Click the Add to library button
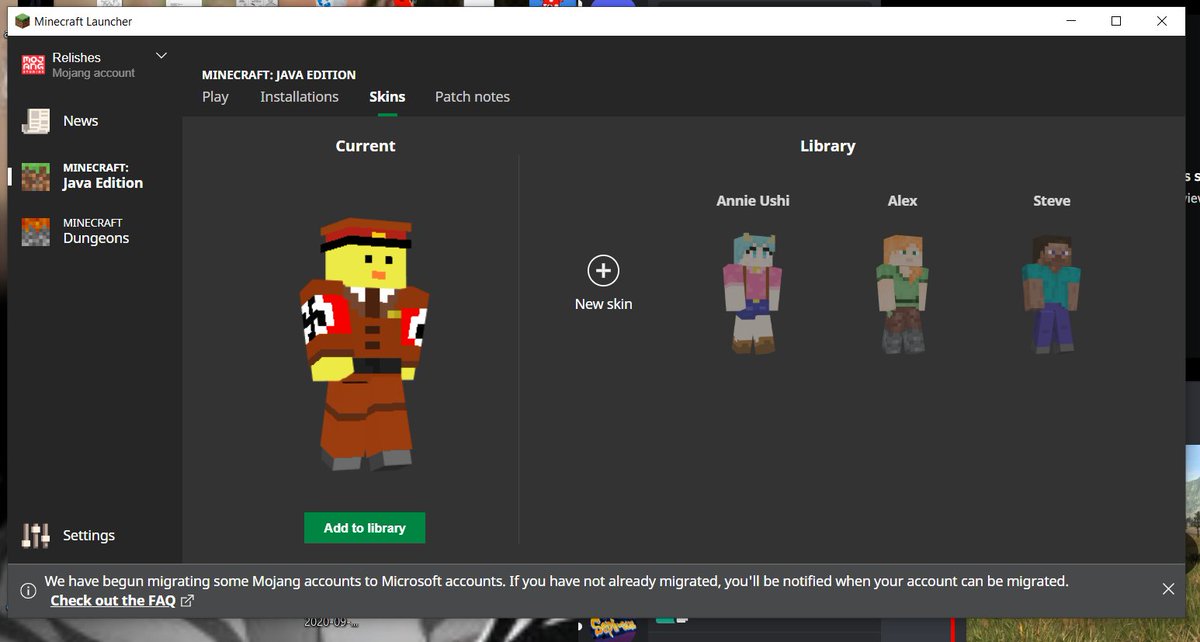This screenshot has height=642, width=1200. (365, 528)
